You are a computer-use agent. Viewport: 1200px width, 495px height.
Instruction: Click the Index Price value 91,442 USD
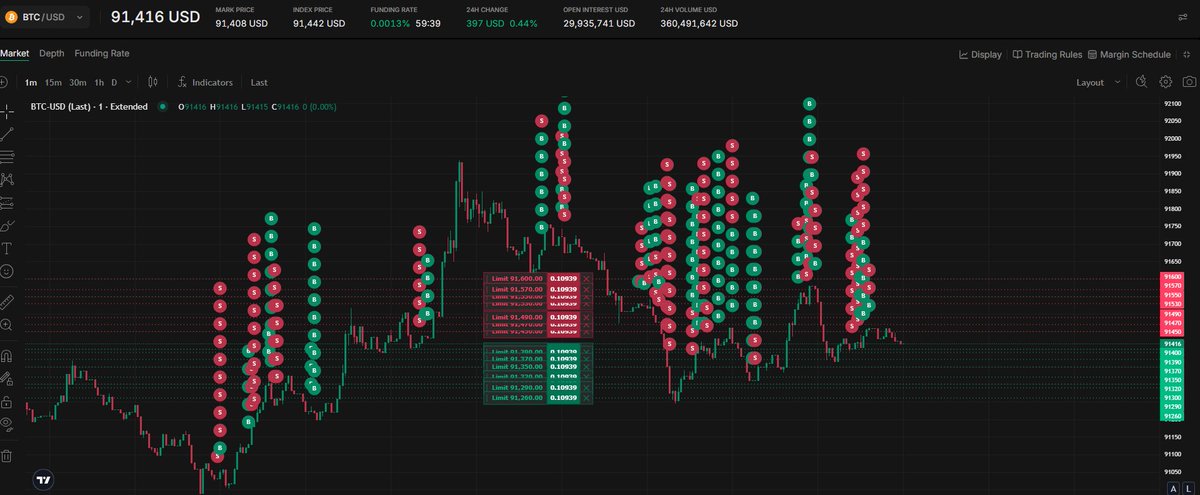319,23
